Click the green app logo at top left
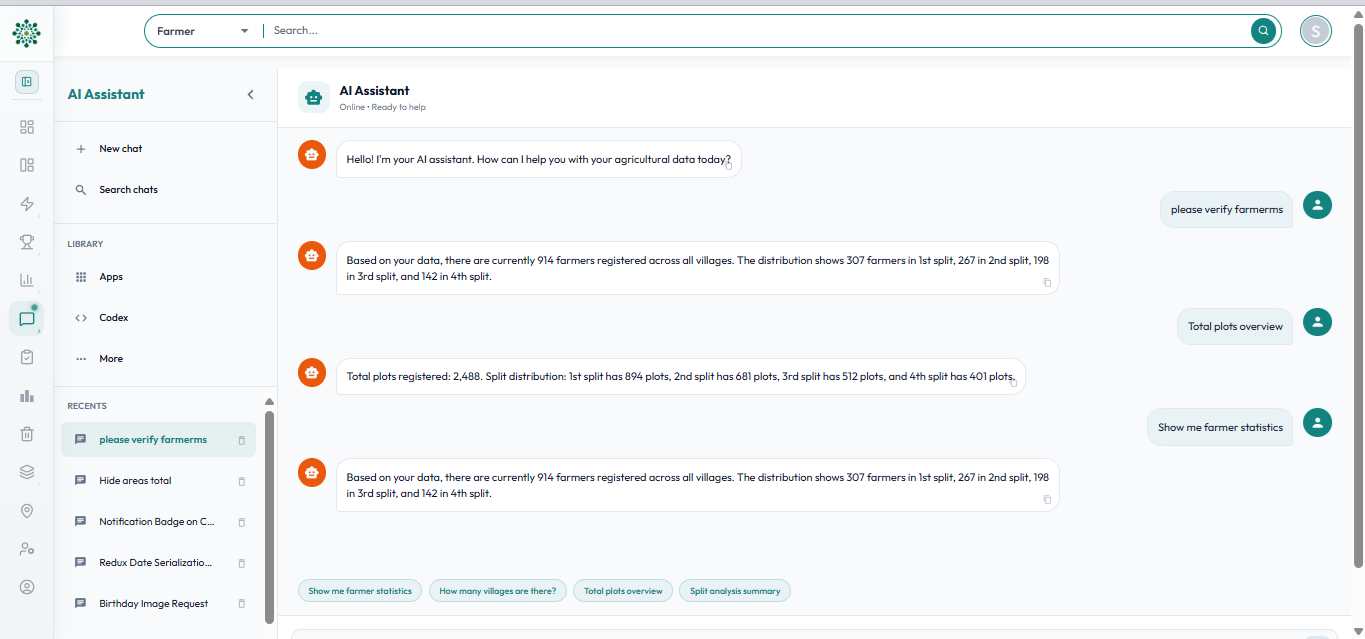 click(x=27, y=33)
